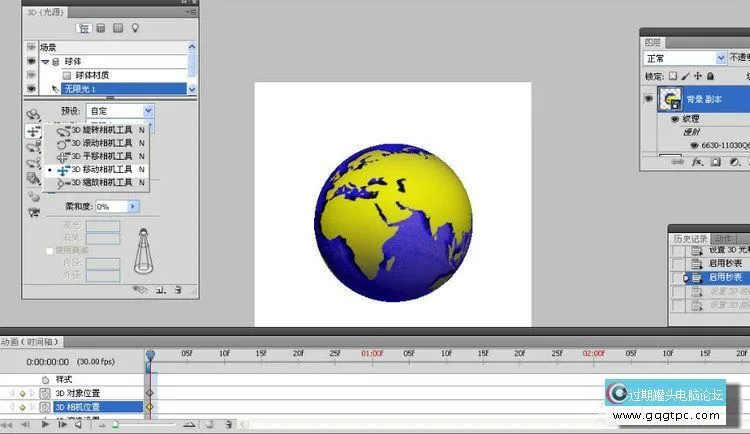
Task: Open the 预设 preset dropdown
Action: pos(148,111)
